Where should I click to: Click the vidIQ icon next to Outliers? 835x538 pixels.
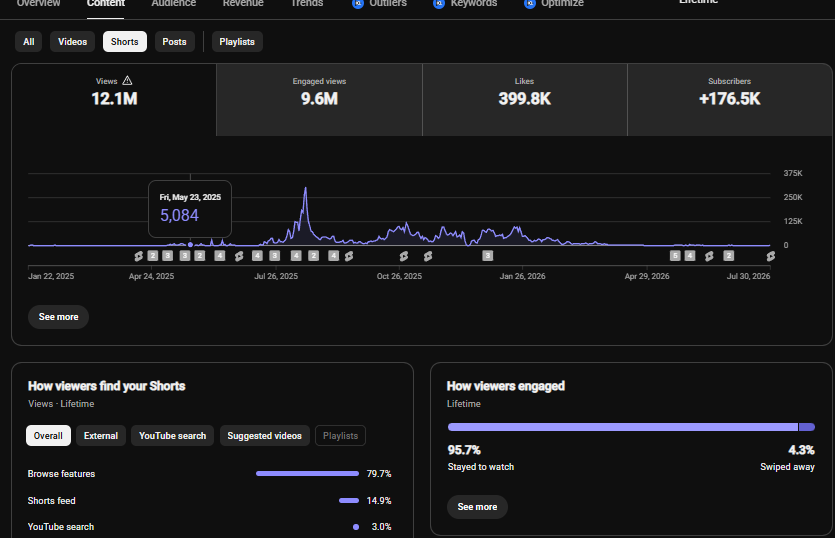pos(358,4)
